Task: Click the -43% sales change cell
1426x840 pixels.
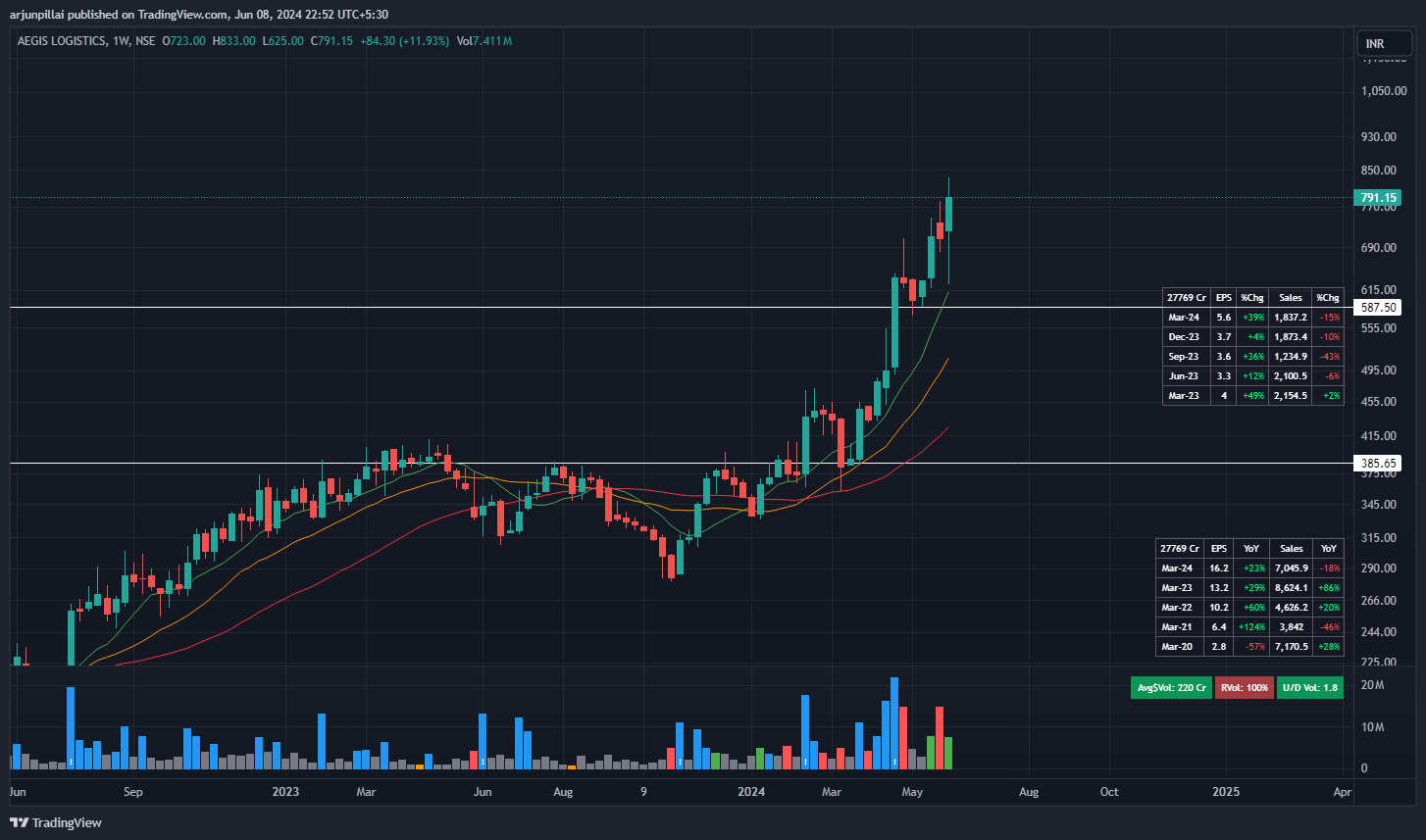Action: coord(1328,357)
